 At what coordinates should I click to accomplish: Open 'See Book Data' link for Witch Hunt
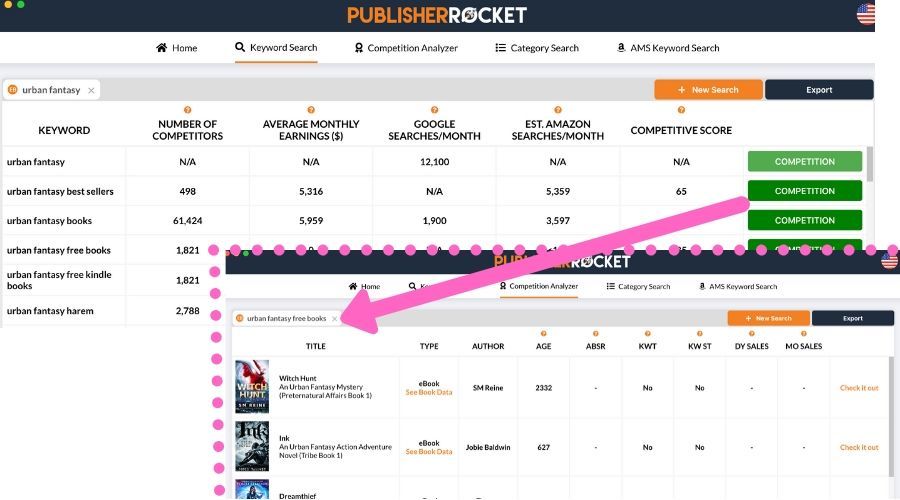(428, 393)
